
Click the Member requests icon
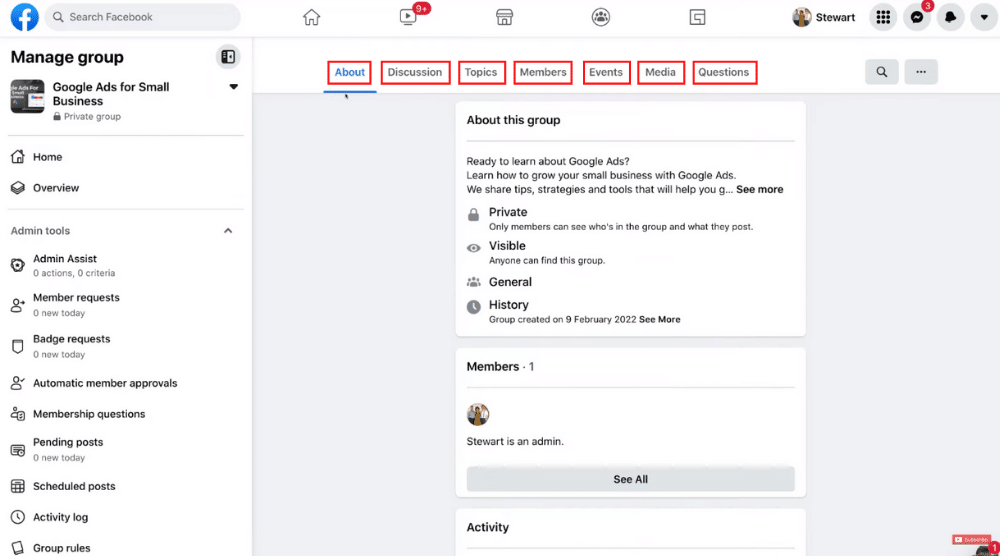(18, 305)
